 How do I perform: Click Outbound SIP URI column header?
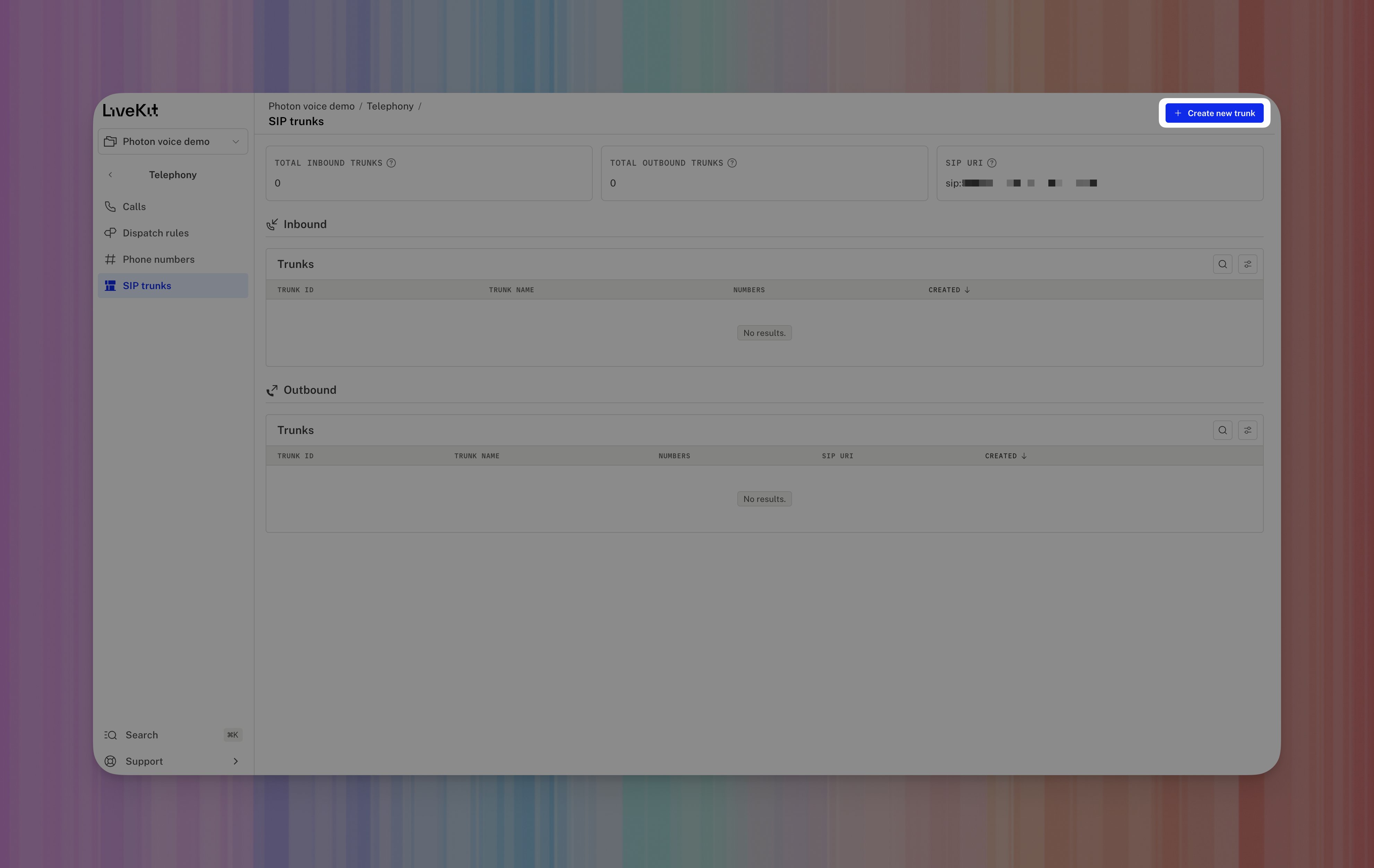tap(838, 456)
